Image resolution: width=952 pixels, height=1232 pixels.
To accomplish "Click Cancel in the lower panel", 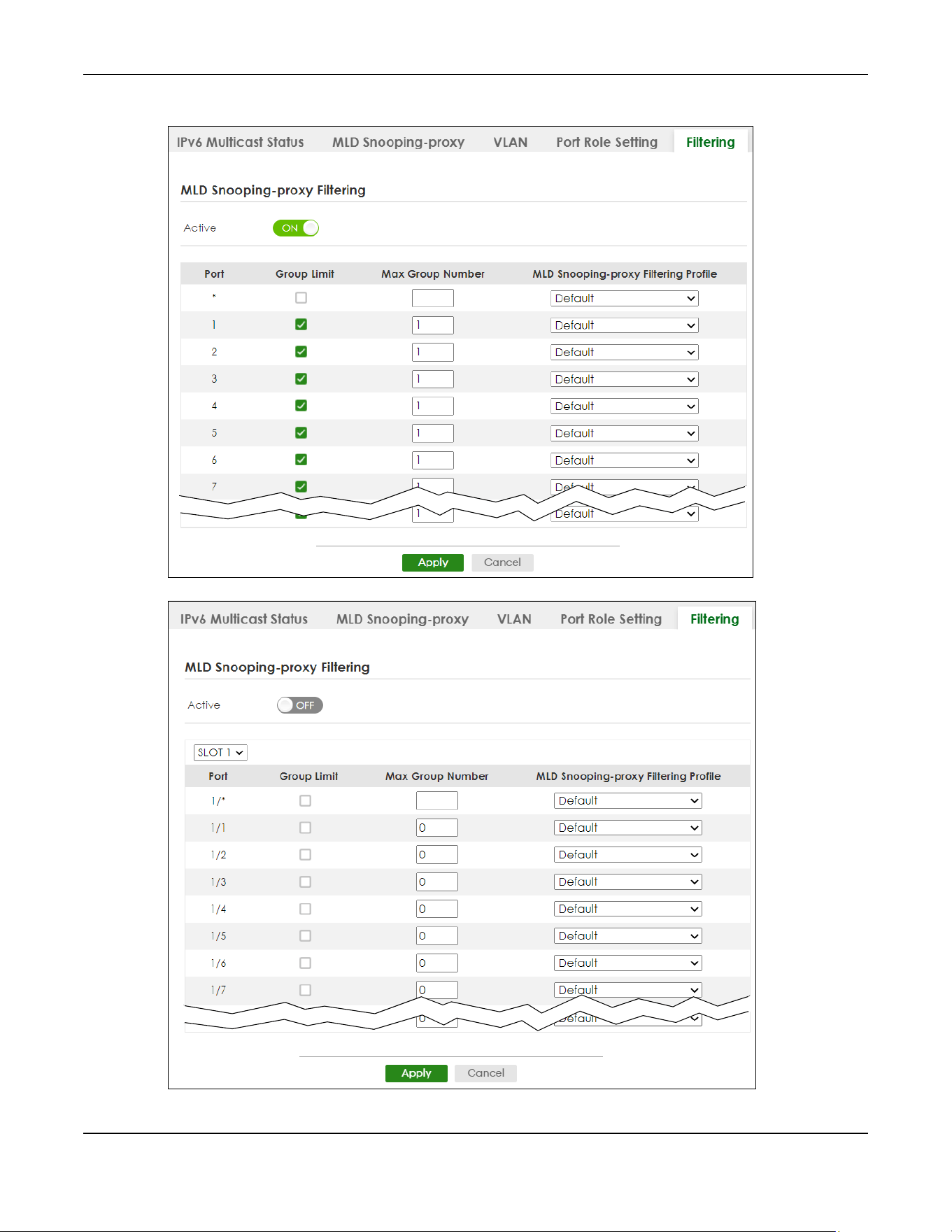I will (x=485, y=1073).
